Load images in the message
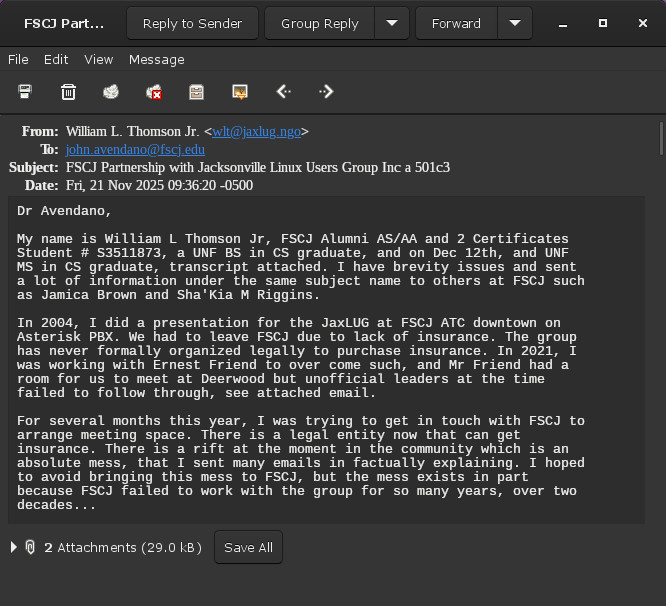Viewport: 666px width, 606px height. (240, 92)
